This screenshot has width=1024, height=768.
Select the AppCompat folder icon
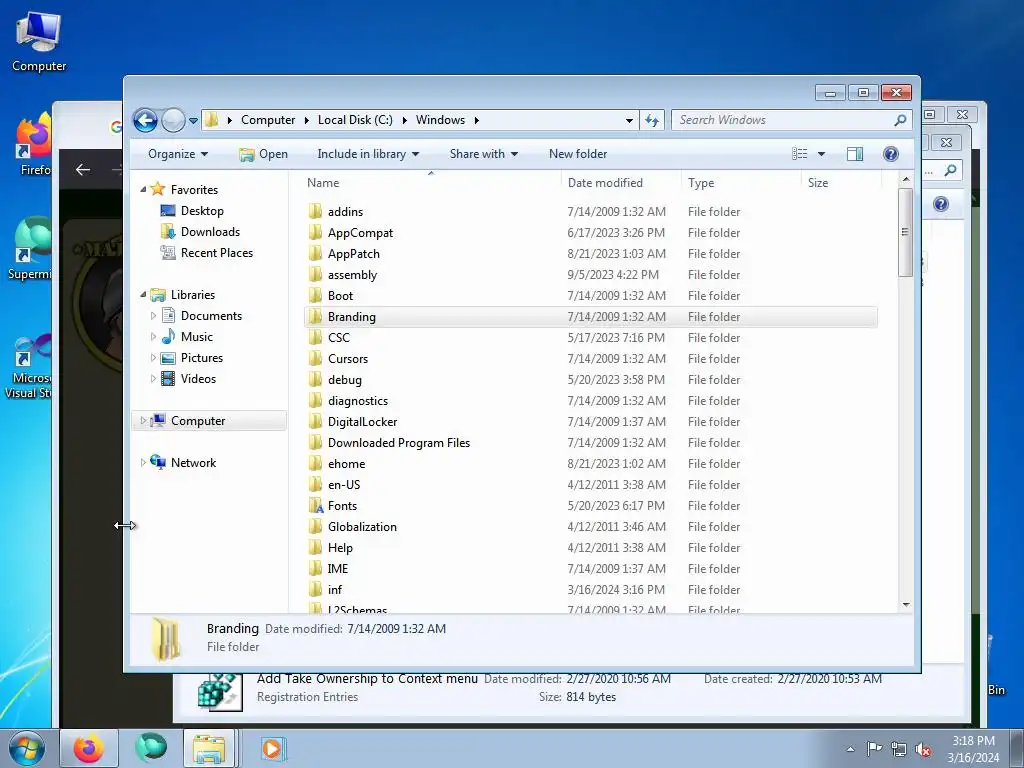pyautogui.click(x=315, y=232)
